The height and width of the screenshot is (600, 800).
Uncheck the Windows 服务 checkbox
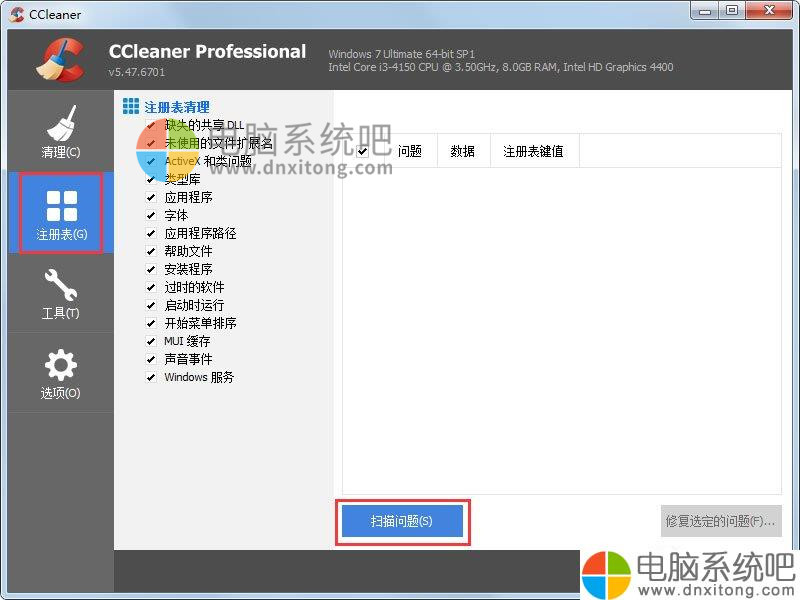pos(151,377)
